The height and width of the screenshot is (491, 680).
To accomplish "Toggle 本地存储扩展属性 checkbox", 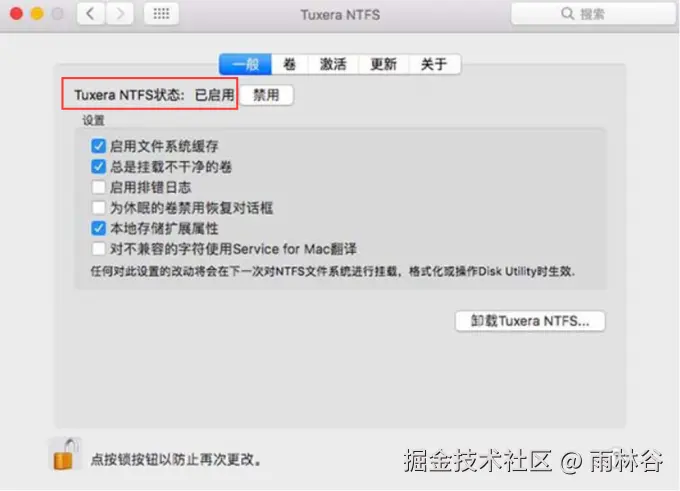I will pos(98,228).
